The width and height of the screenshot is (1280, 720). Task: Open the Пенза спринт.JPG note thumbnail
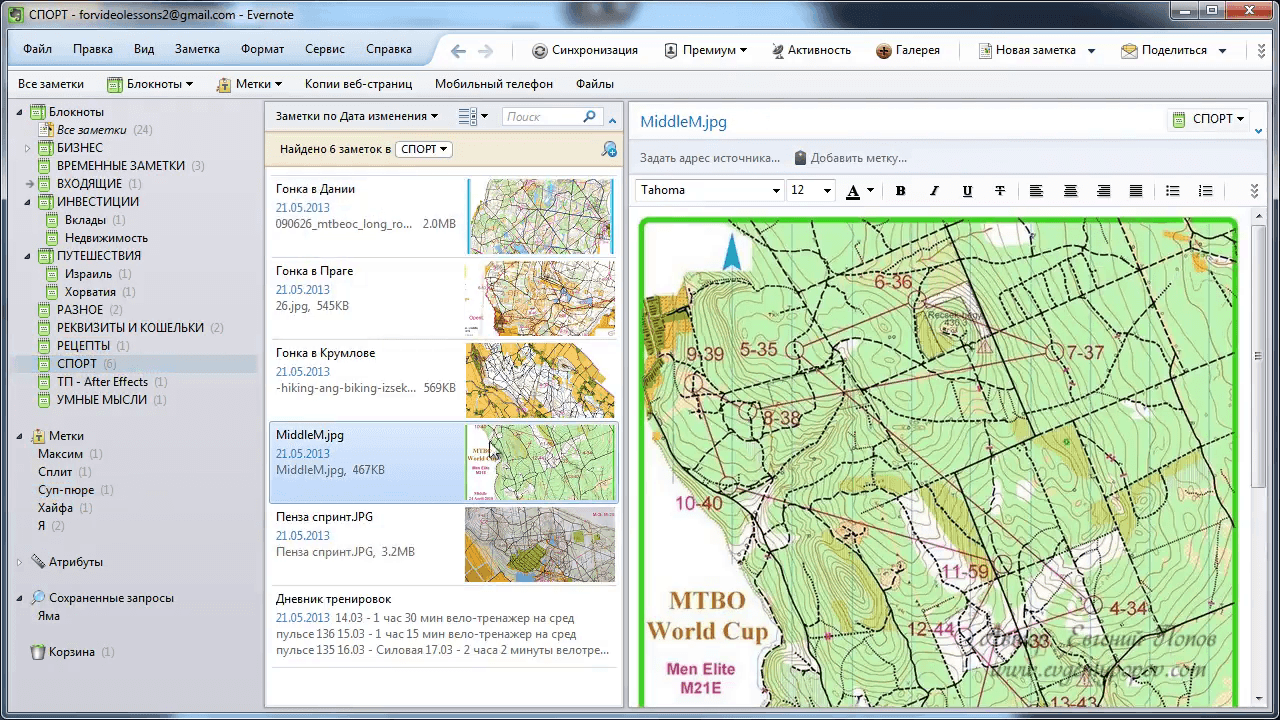point(540,544)
